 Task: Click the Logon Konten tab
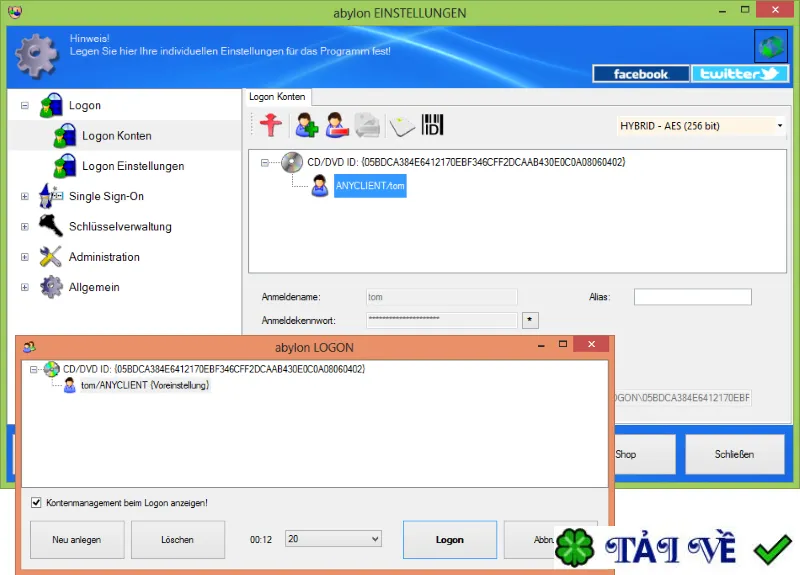[x=277, y=96]
